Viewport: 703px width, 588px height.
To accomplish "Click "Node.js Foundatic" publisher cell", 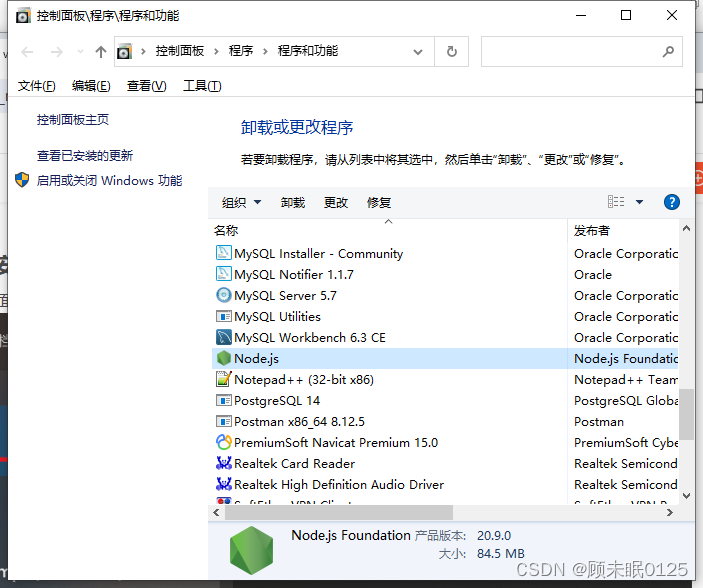I will [x=626, y=358].
